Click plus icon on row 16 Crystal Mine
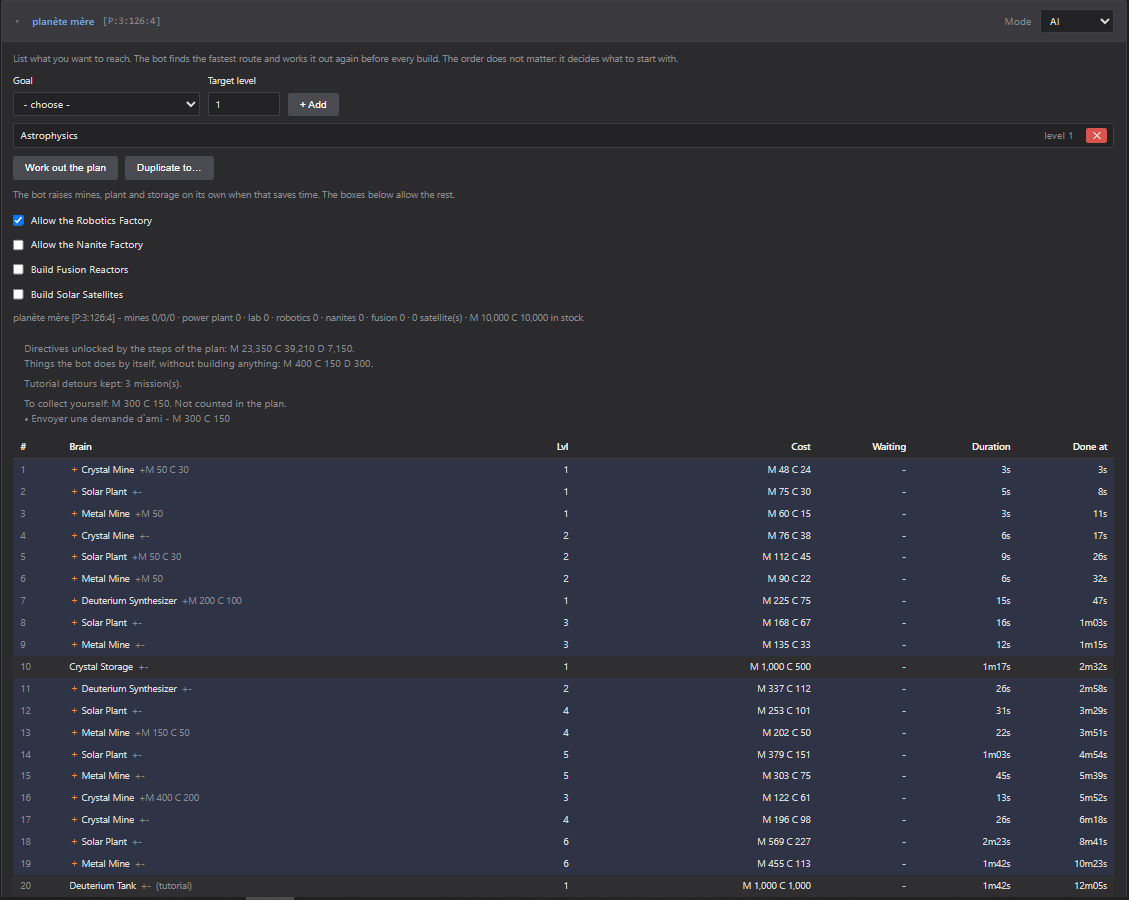 point(74,798)
